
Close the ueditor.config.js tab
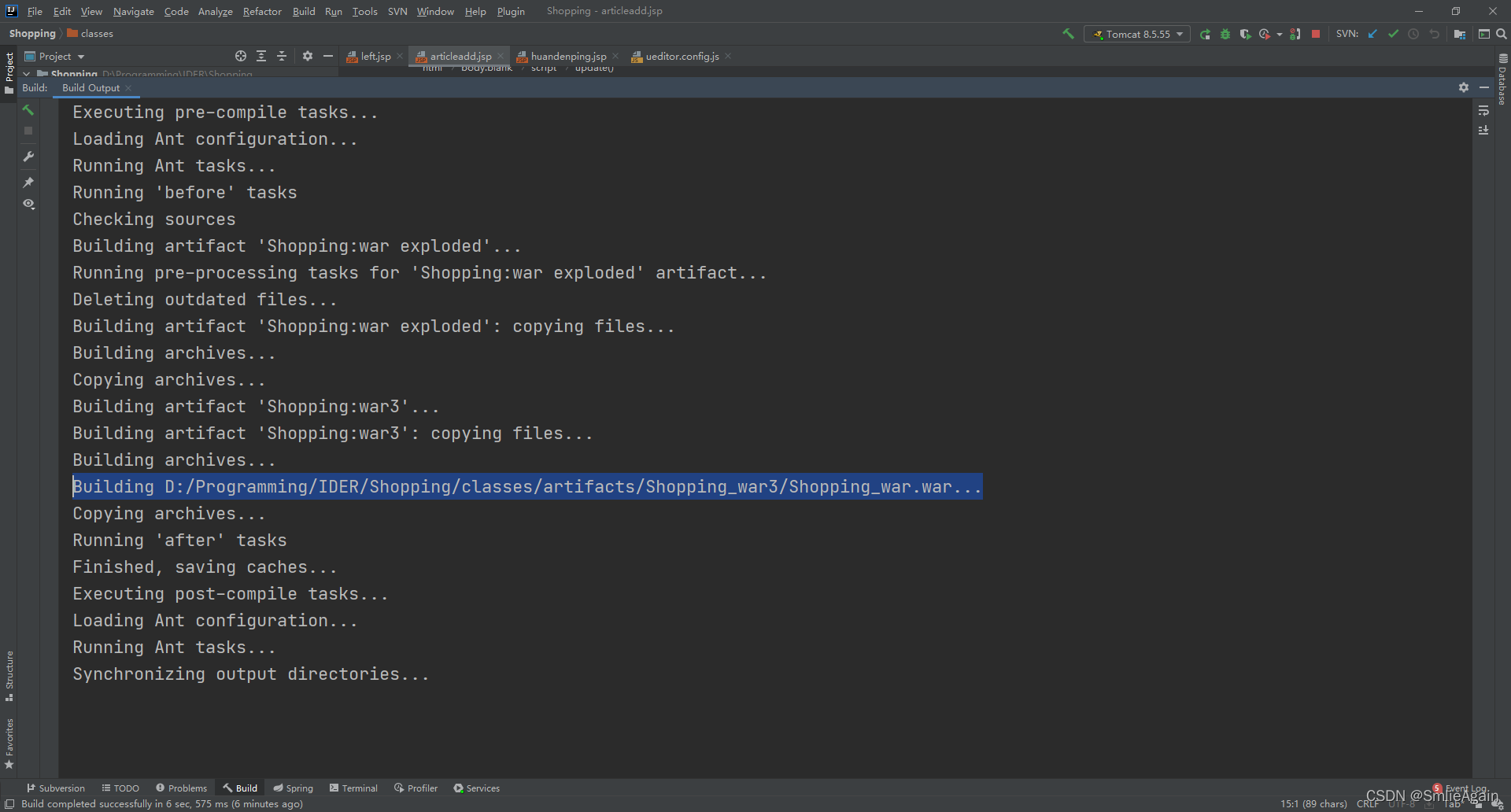[728, 56]
